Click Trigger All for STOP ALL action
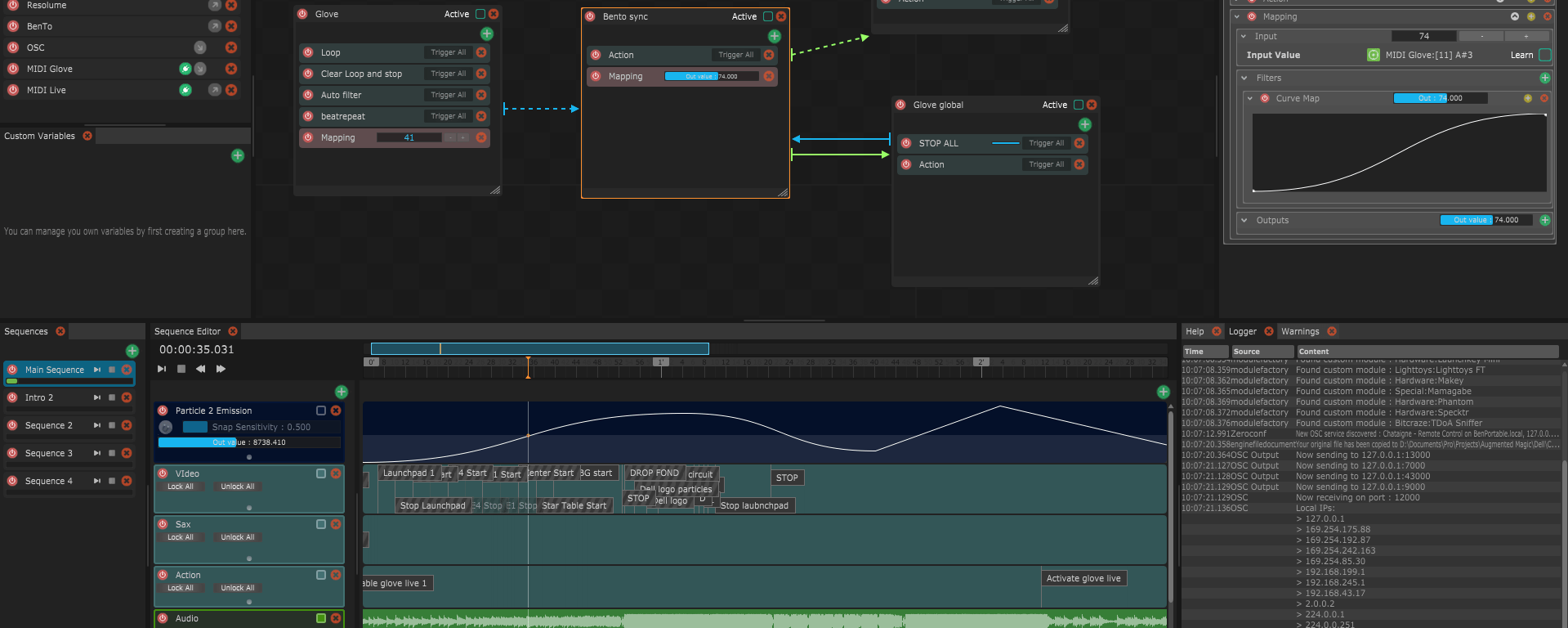 pyautogui.click(x=1046, y=143)
